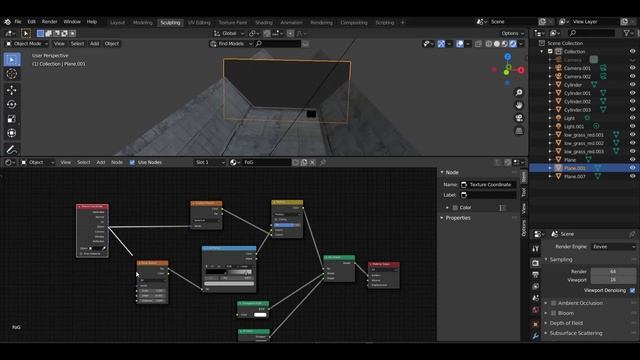640x360 pixels.
Task: Open the Render menu
Action: 49,22
